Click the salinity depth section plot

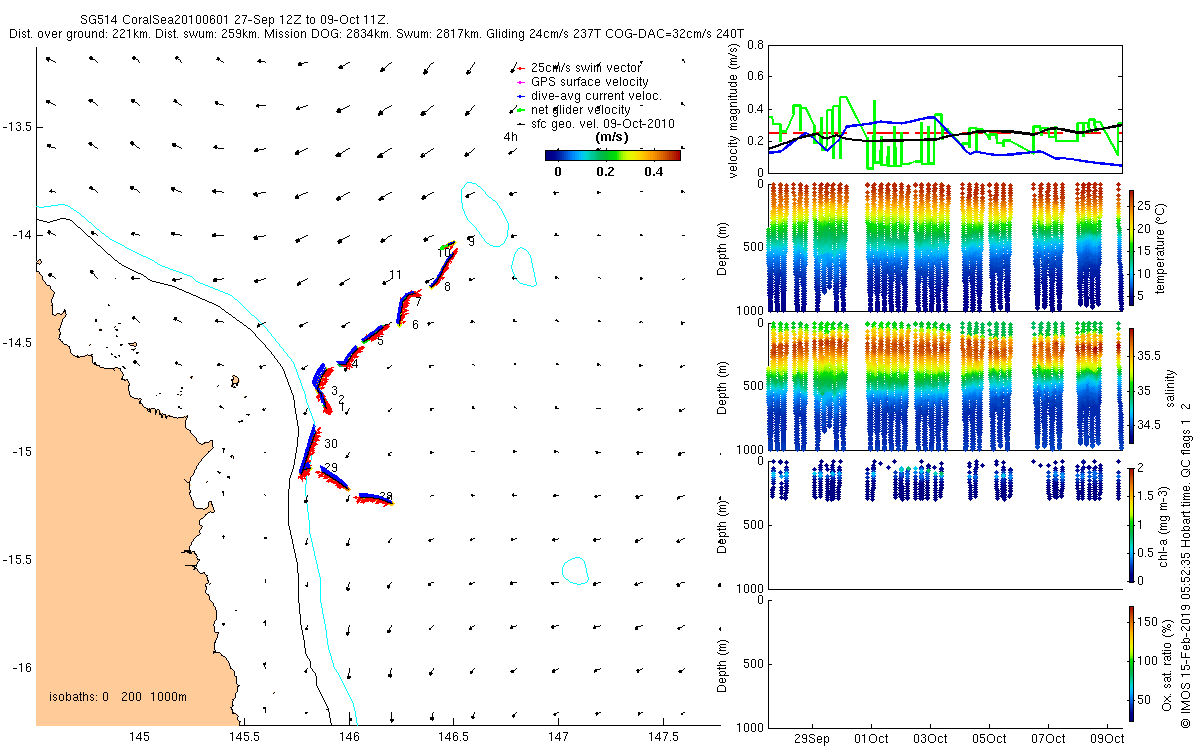pyautogui.click(x=945, y=385)
